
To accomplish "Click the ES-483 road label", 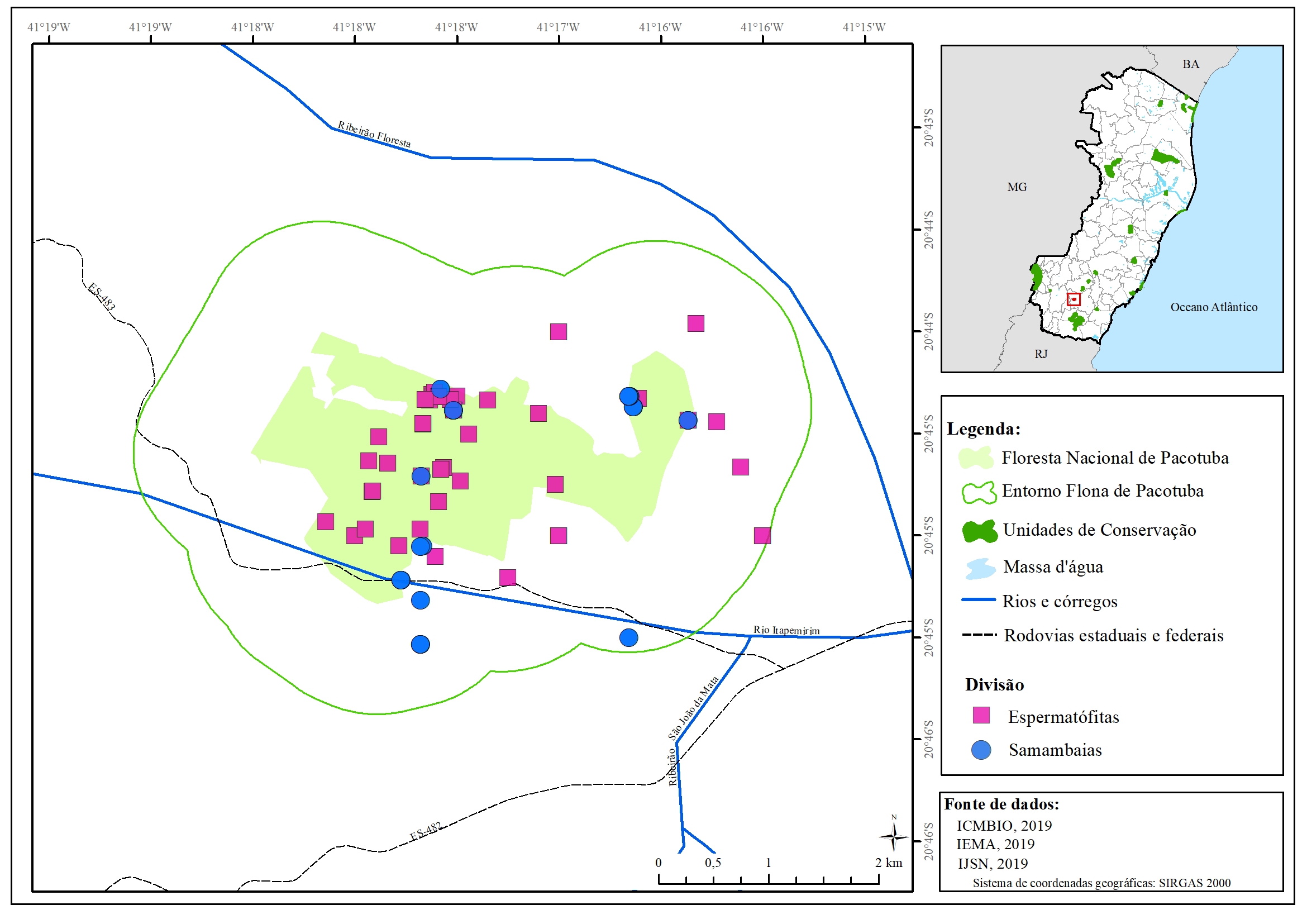I will pos(101,297).
